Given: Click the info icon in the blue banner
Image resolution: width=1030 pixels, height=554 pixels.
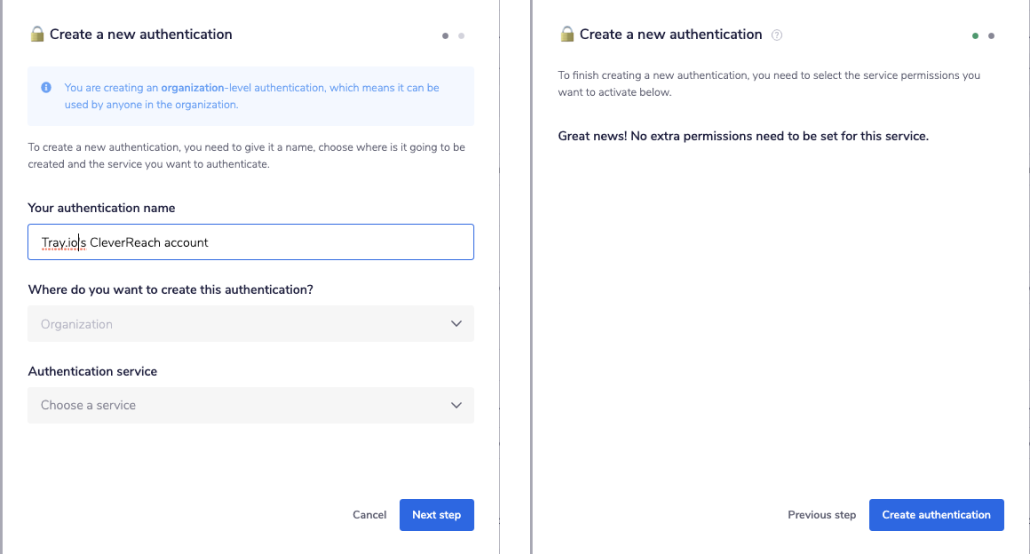Looking at the screenshot, I should (x=46, y=88).
